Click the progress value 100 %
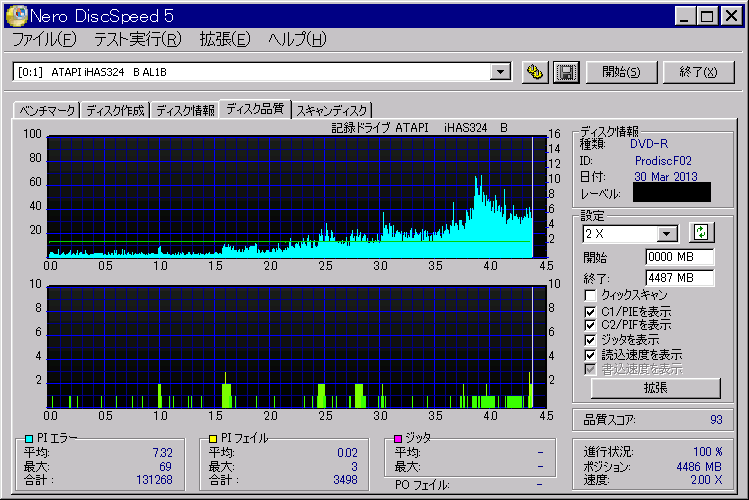 [x=707, y=452]
